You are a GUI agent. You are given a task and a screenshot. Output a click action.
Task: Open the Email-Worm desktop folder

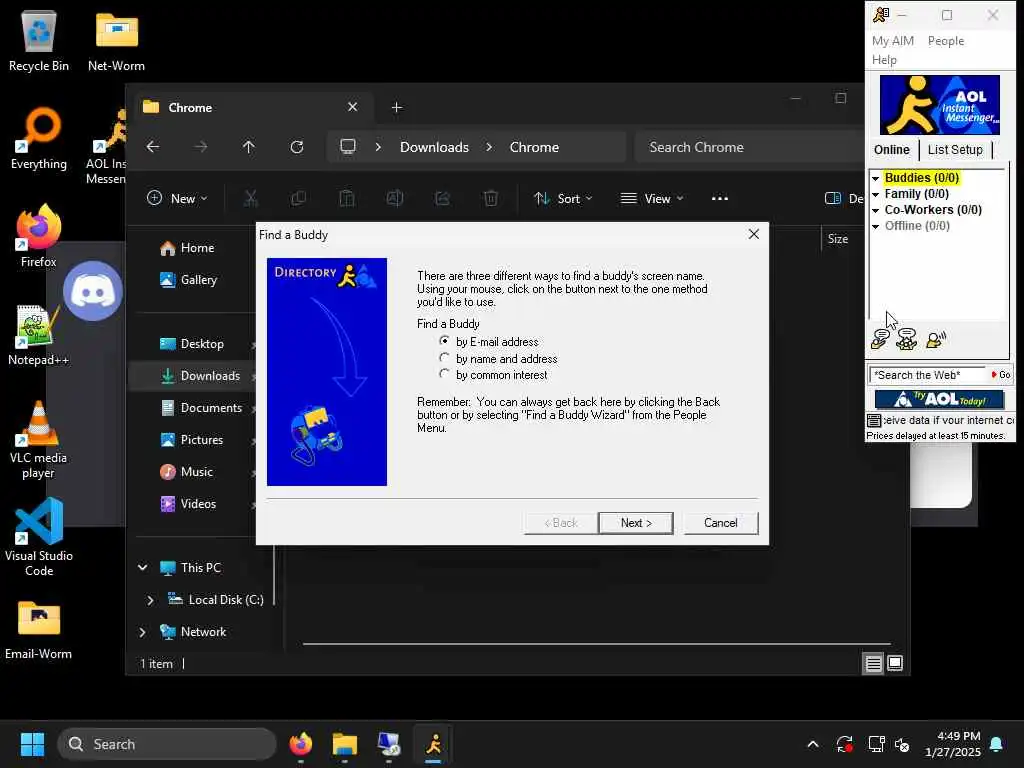pyautogui.click(x=39, y=629)
